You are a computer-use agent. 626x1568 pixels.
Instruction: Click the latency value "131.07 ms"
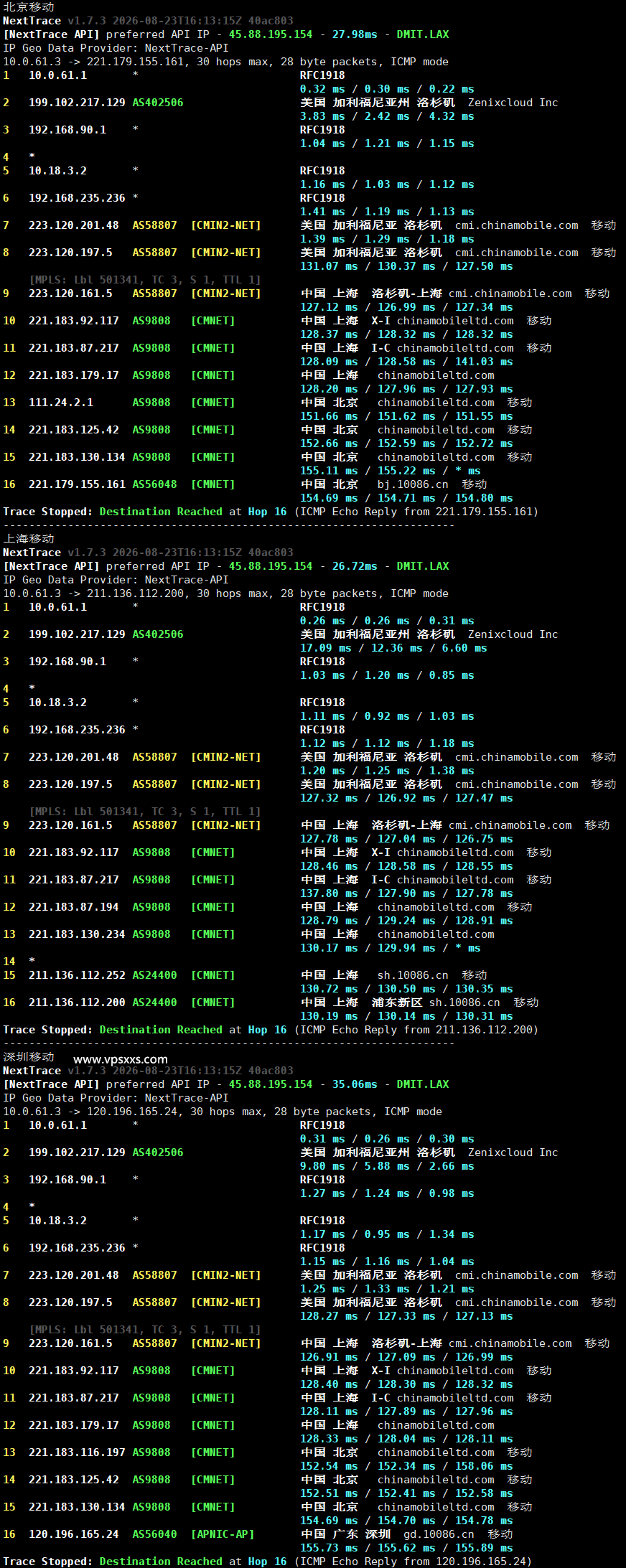[329, 266]
